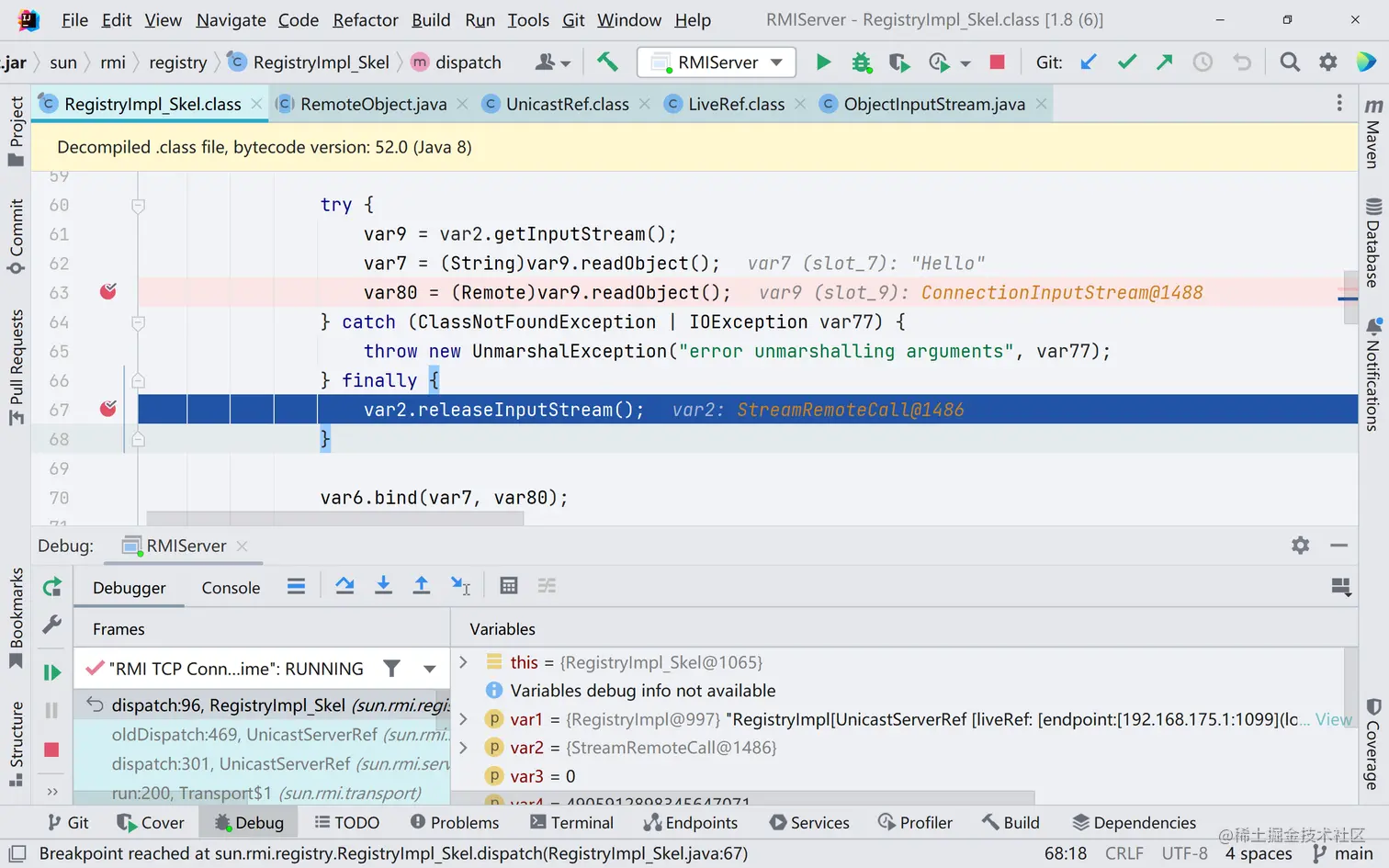The image size is (1389, 868).
Task: Switch to the UnicastRef.class editor tab
Action: point(567,104)
